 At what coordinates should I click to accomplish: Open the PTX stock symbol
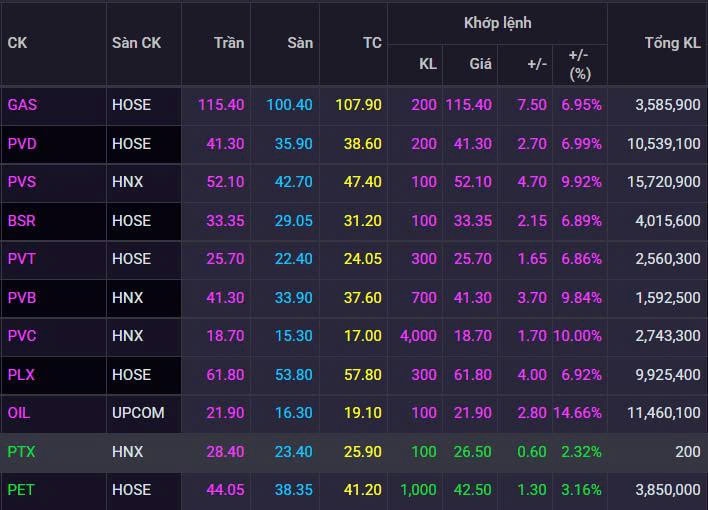click(21, 452)
